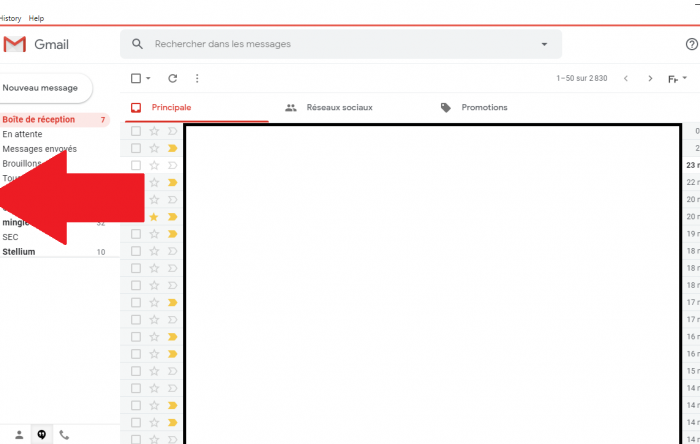This screenshot has height=444, width=700.
Task: Star the message dated 15
Action: pos(154,371)
